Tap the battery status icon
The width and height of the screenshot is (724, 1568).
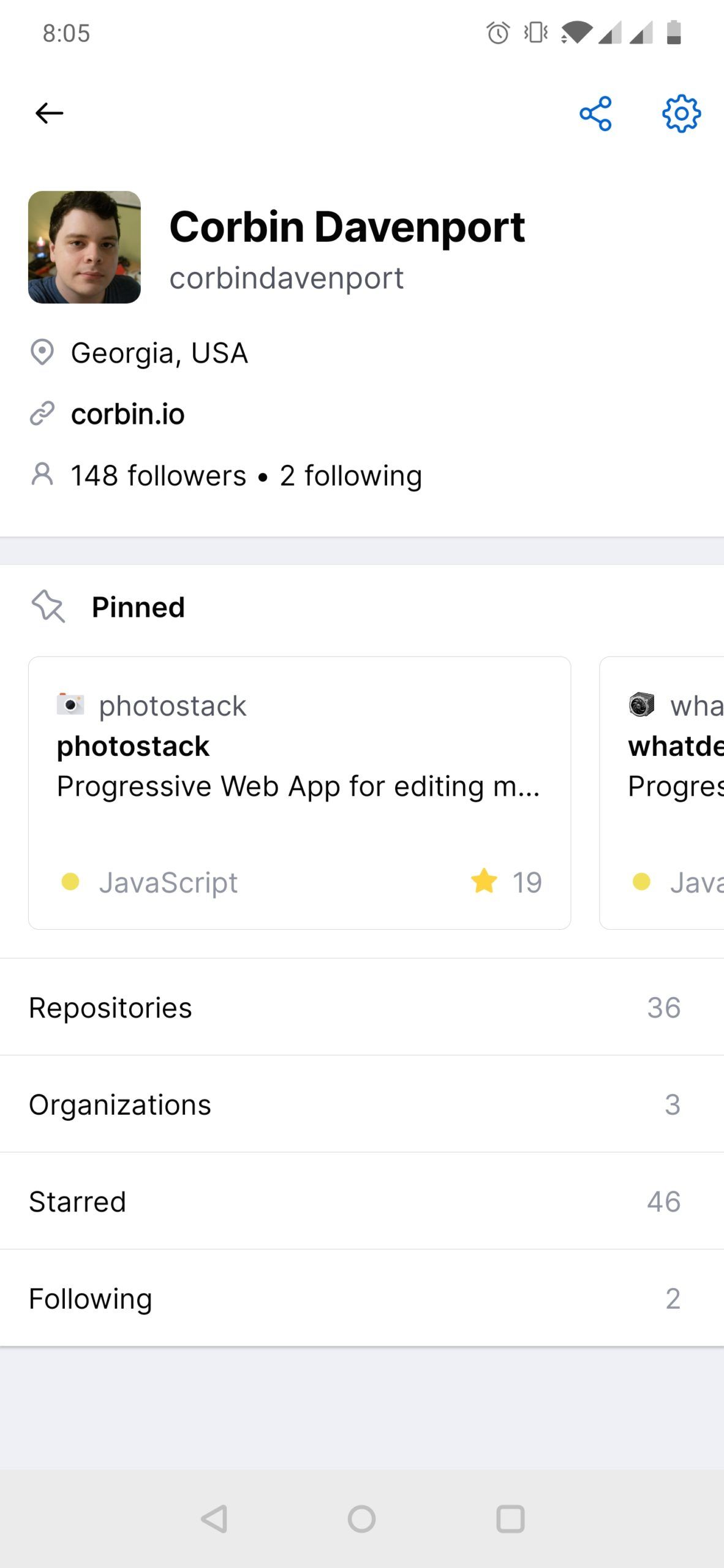tap(674, 32)
